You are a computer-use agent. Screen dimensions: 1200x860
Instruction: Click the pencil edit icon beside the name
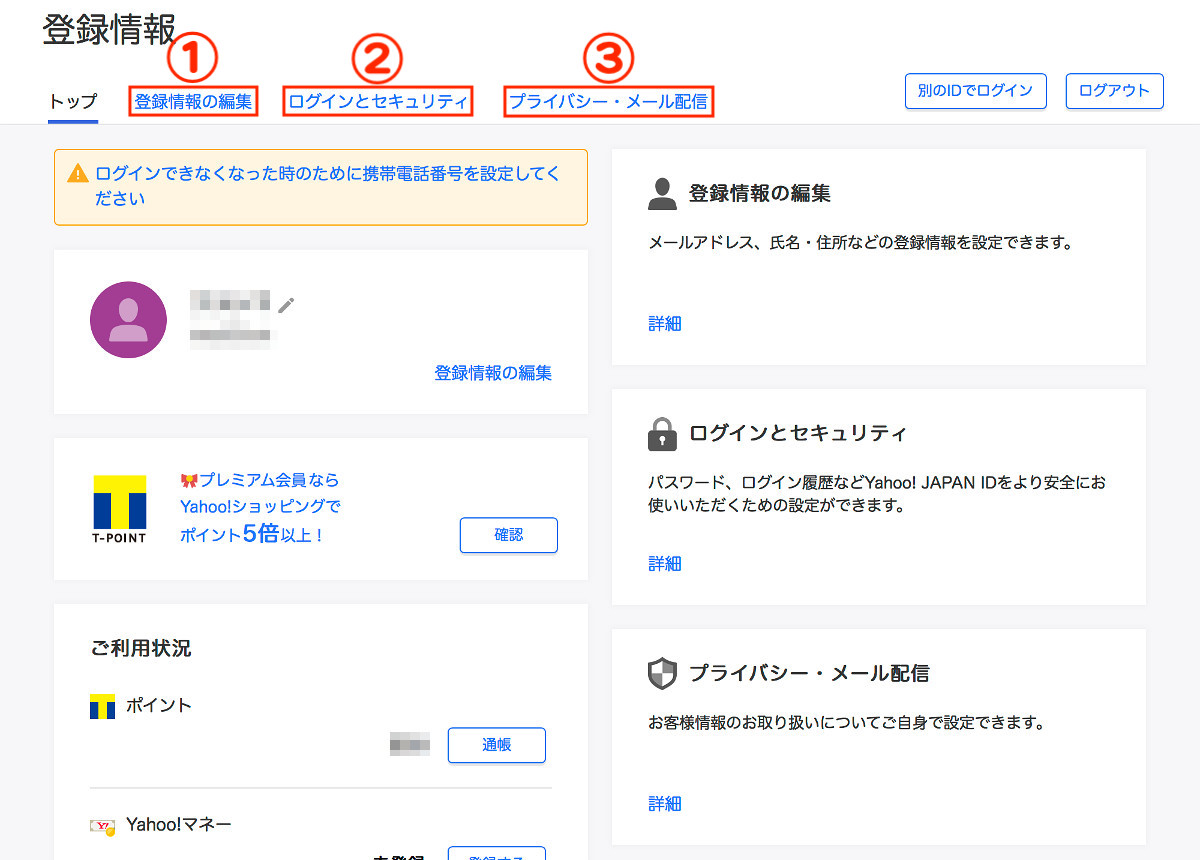click(286, 305)
